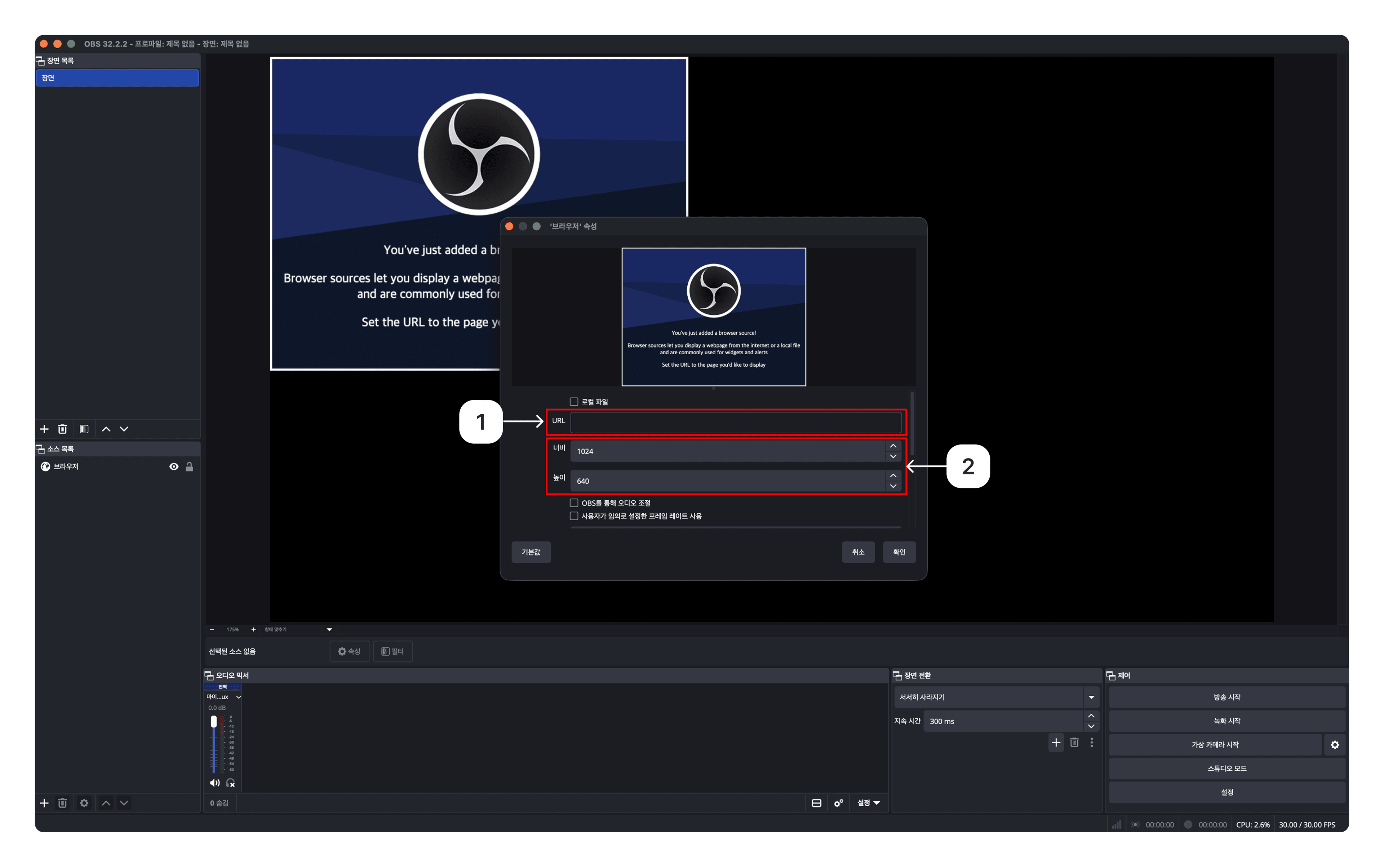Remove the transition with the trash icon

point(1075,742)
